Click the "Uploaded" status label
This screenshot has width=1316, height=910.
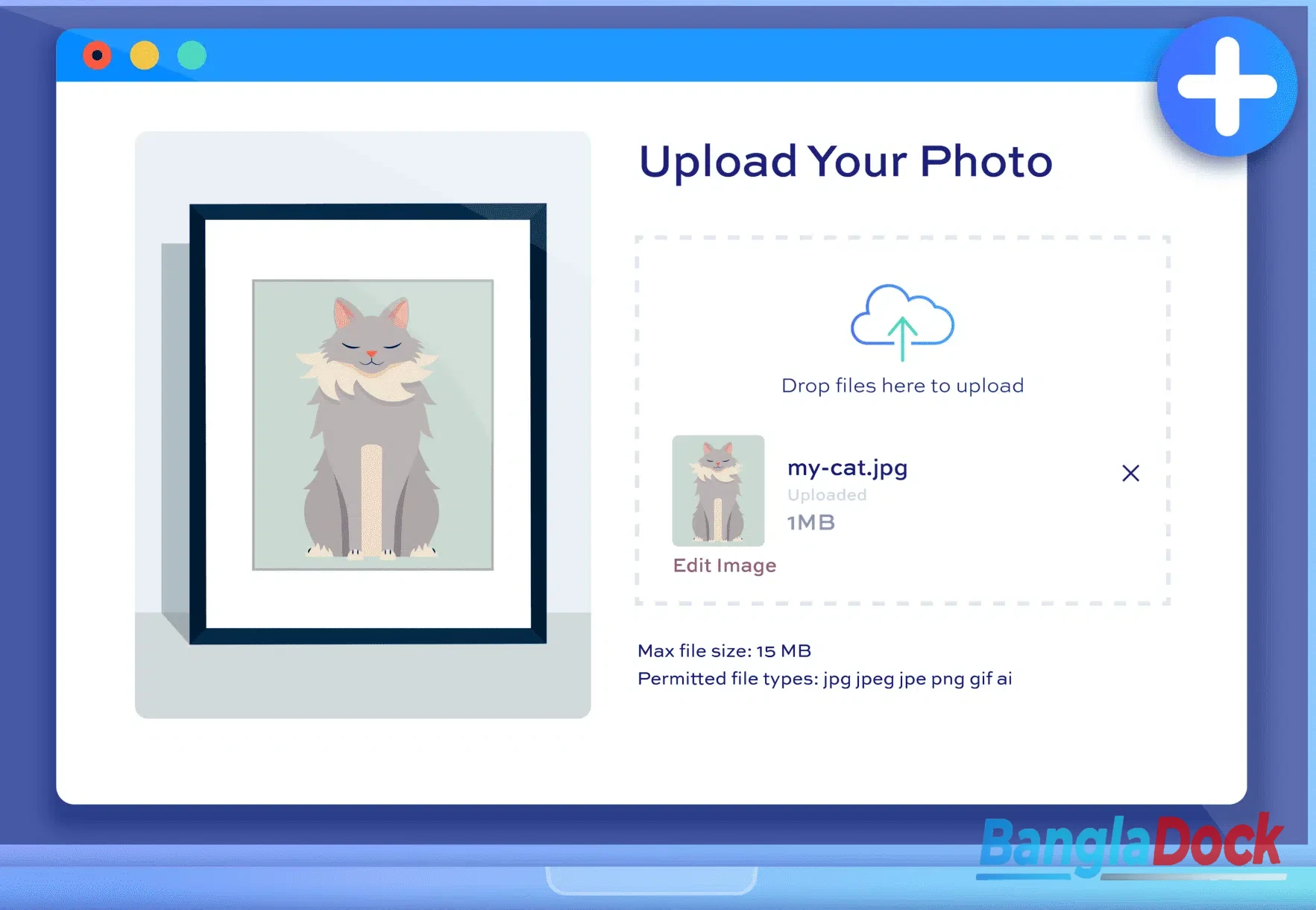pos(827,495)
